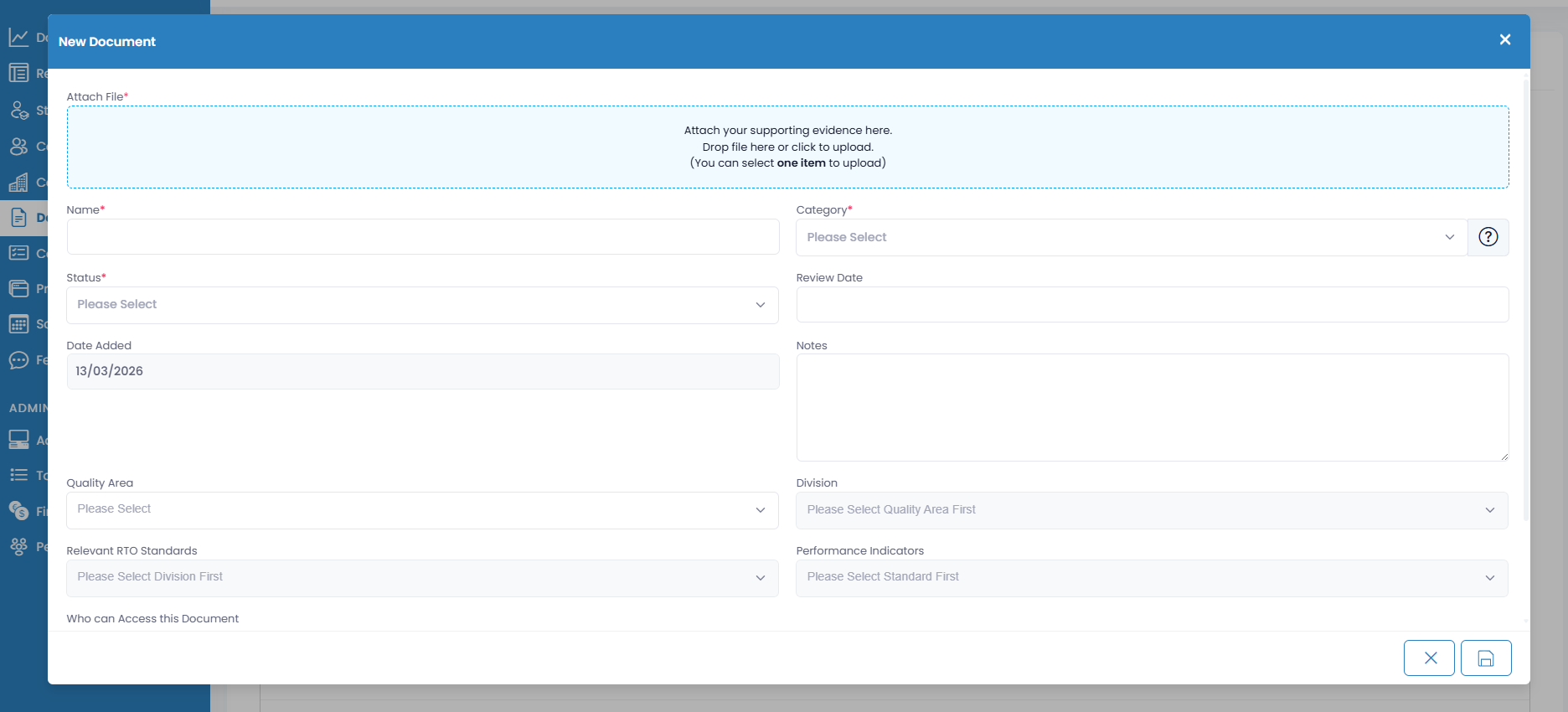Open the Relevant RTO Standards dropdown
The width and height of the screenshot is (1568, 712).
click(x=422, y=577)
